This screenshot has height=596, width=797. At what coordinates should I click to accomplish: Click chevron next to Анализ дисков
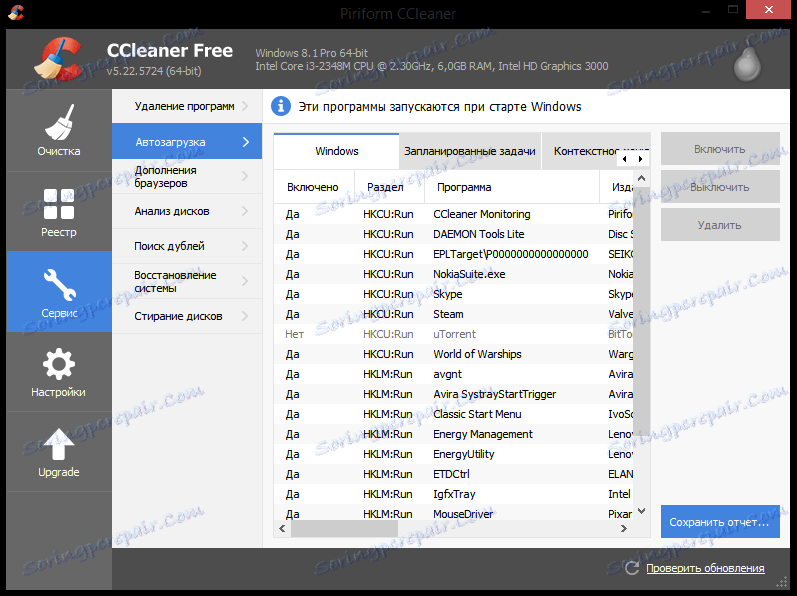pyautogui.click(x=246, y=211)
